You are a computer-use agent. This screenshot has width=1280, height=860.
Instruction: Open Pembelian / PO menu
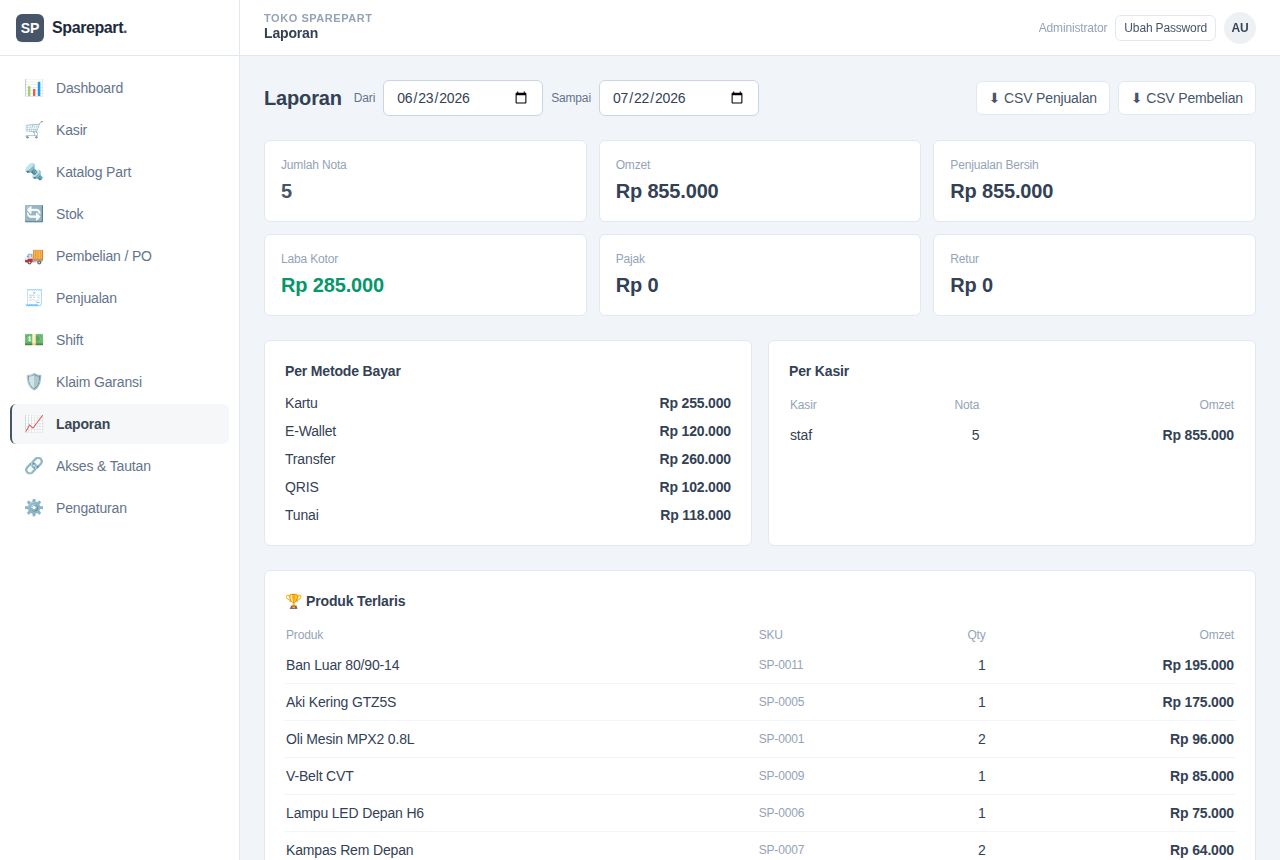(x=119, y=256)
